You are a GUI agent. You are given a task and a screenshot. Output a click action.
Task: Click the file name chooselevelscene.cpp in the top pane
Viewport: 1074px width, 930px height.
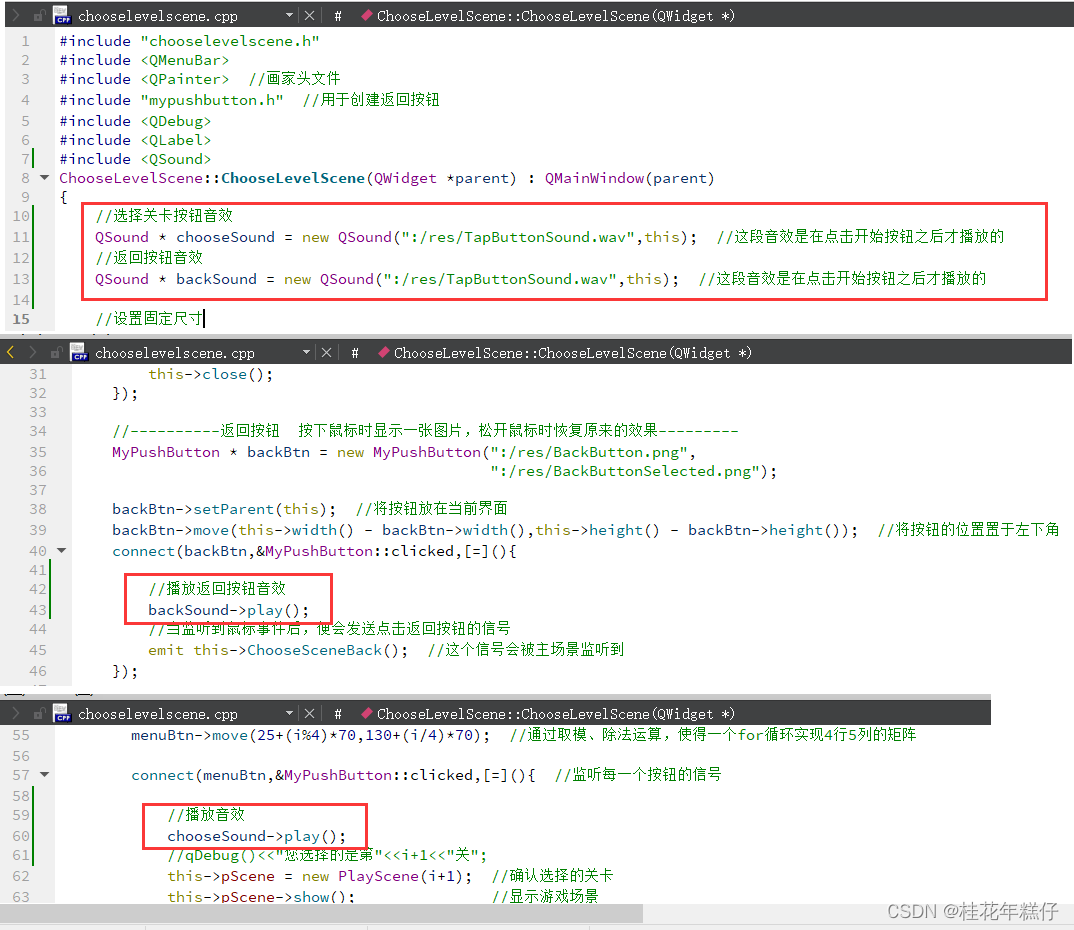click(158, 16)
